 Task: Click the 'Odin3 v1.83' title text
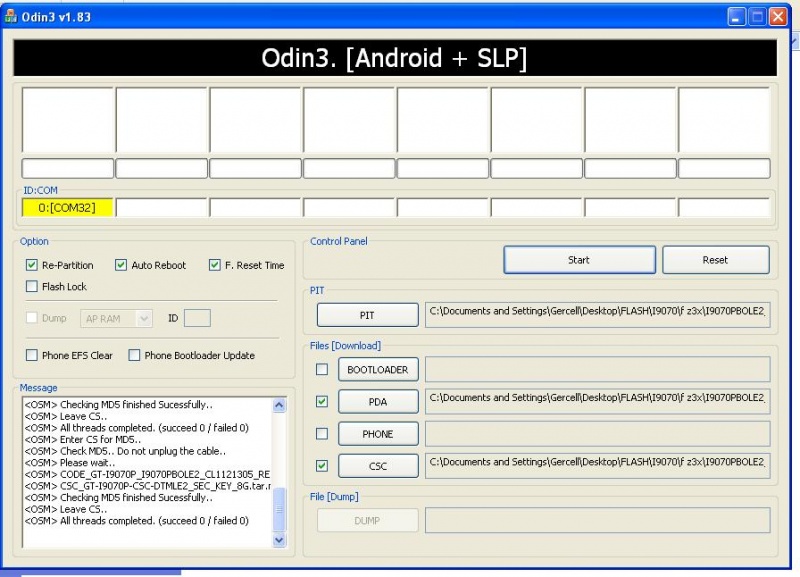pyautogui.click(x=56, y=17)
